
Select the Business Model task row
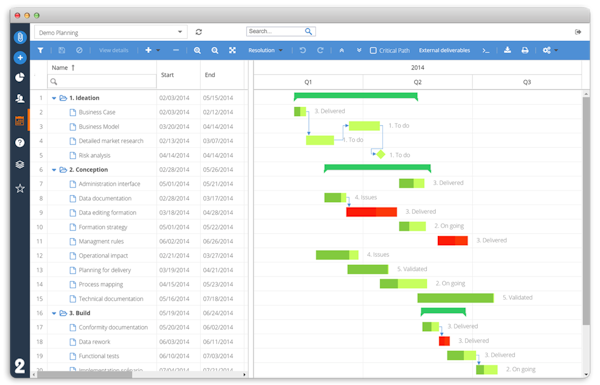point(140,127)
